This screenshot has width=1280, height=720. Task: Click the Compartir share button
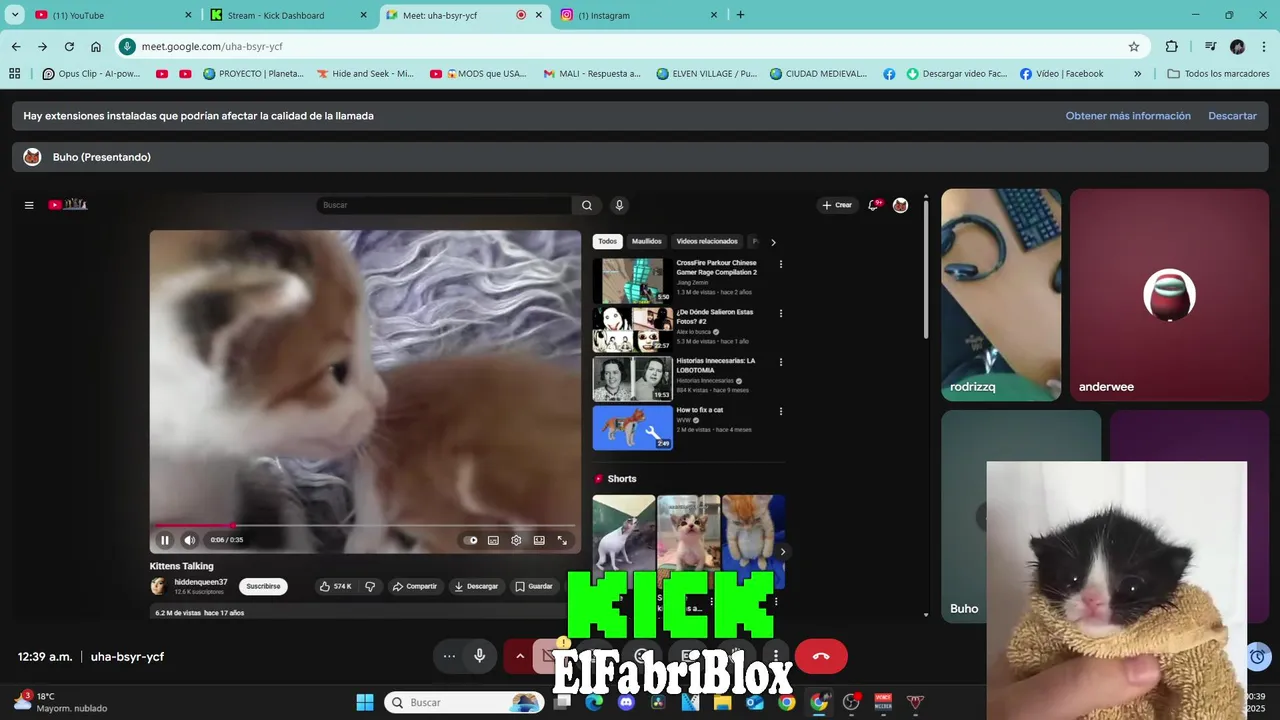pos(415,586)
